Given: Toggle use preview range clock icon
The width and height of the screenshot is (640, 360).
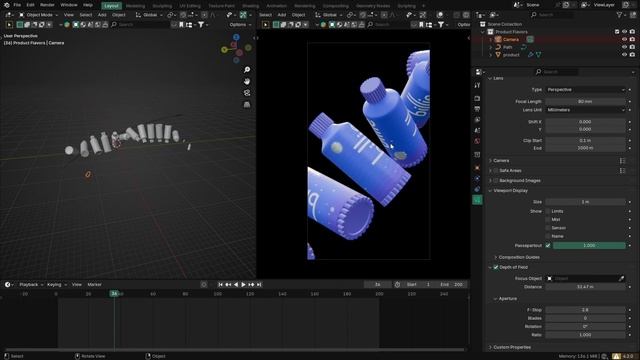Looking at the screenshot, I should click(x=397, y=284).
